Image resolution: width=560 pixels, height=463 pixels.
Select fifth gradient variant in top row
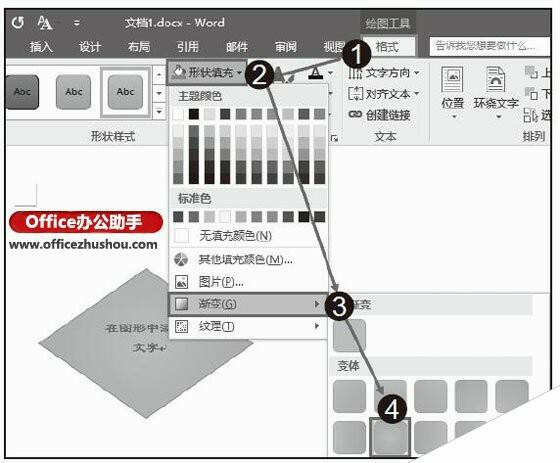[512, 397]
